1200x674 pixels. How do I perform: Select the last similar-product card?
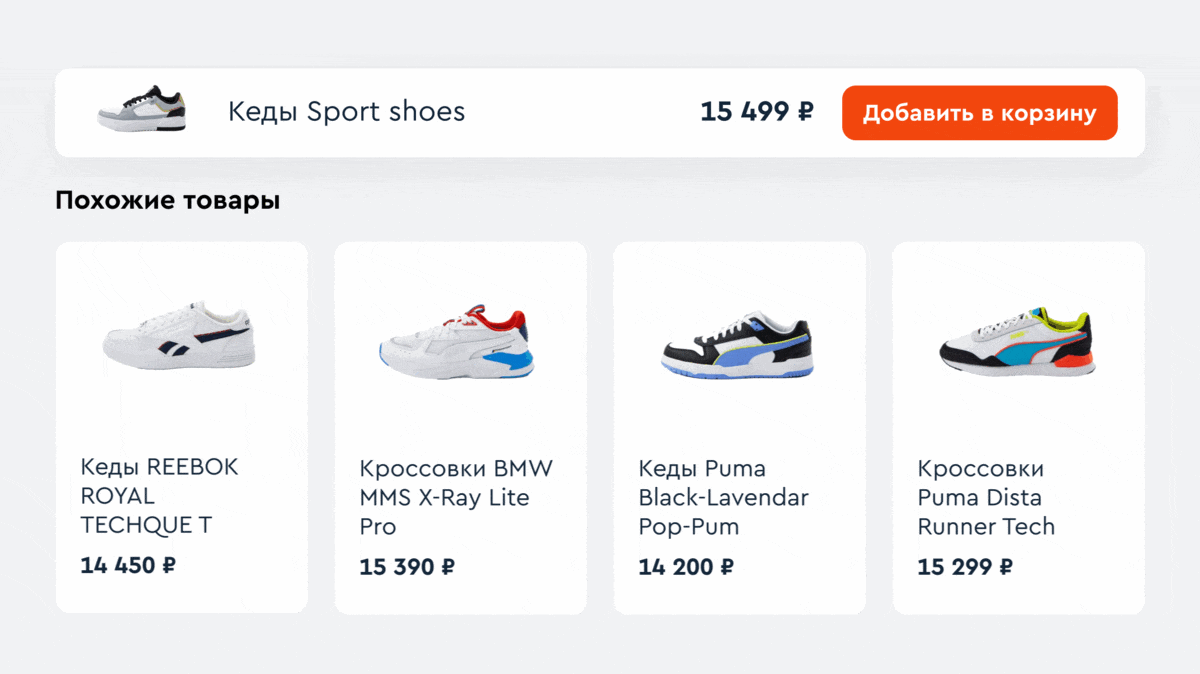click(x=1018, y=422)
